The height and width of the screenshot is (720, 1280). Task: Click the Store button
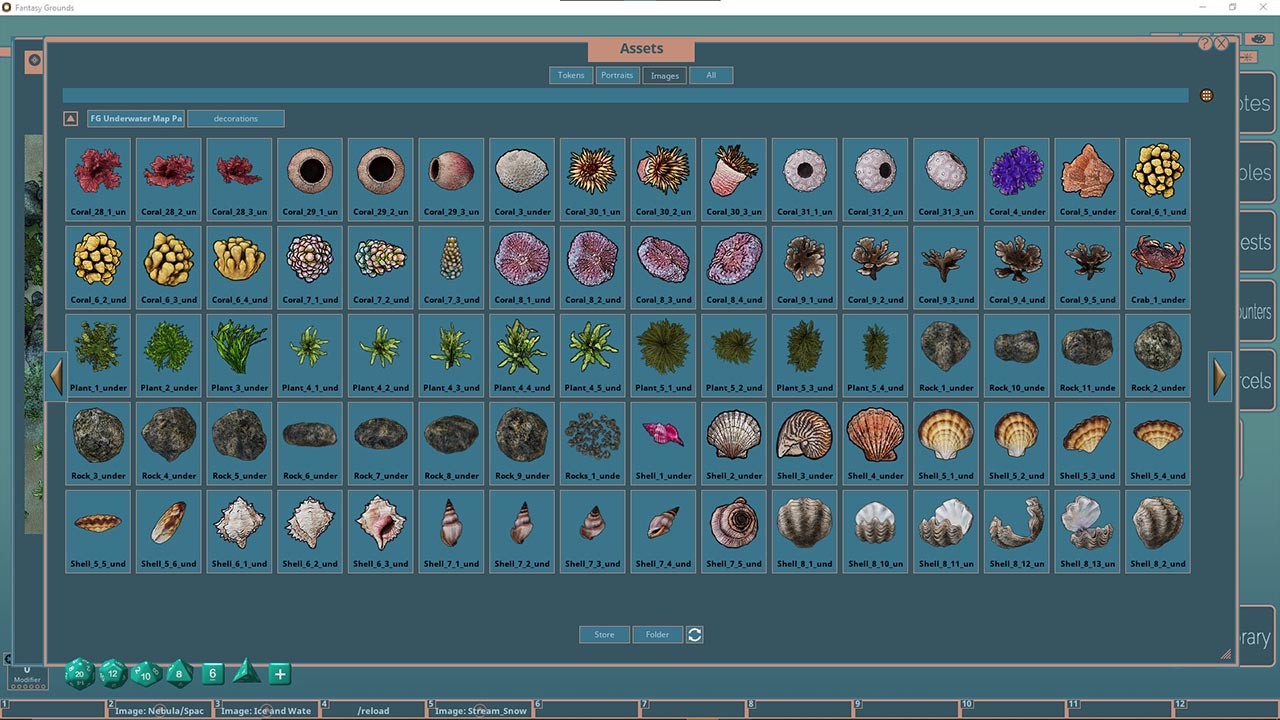click(604, 634)
